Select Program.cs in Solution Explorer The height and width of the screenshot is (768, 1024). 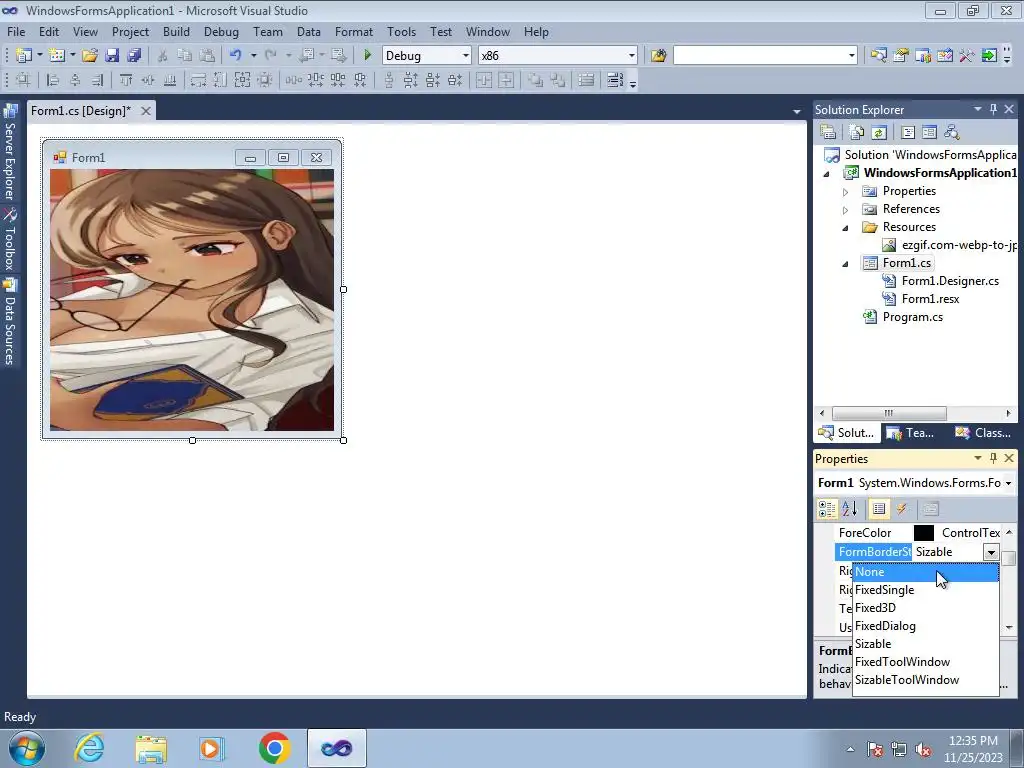point(912,317)
